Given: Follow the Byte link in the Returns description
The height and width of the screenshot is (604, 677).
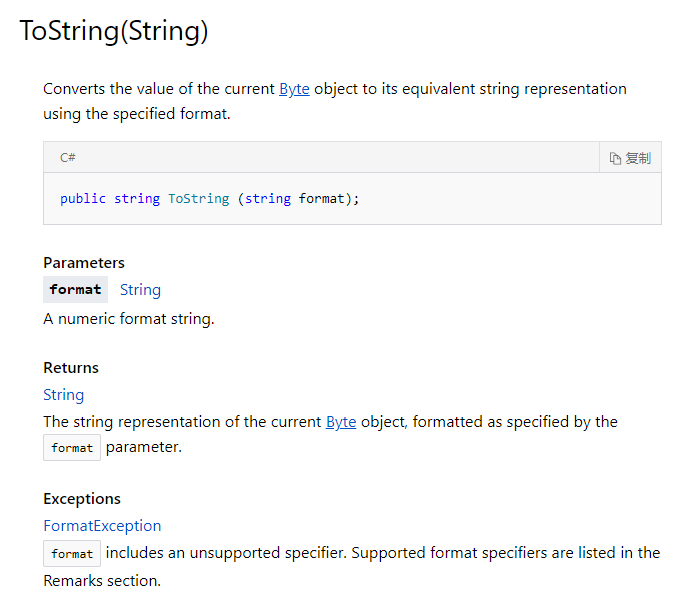Looking at the screenshot, I should coord(341,422).
